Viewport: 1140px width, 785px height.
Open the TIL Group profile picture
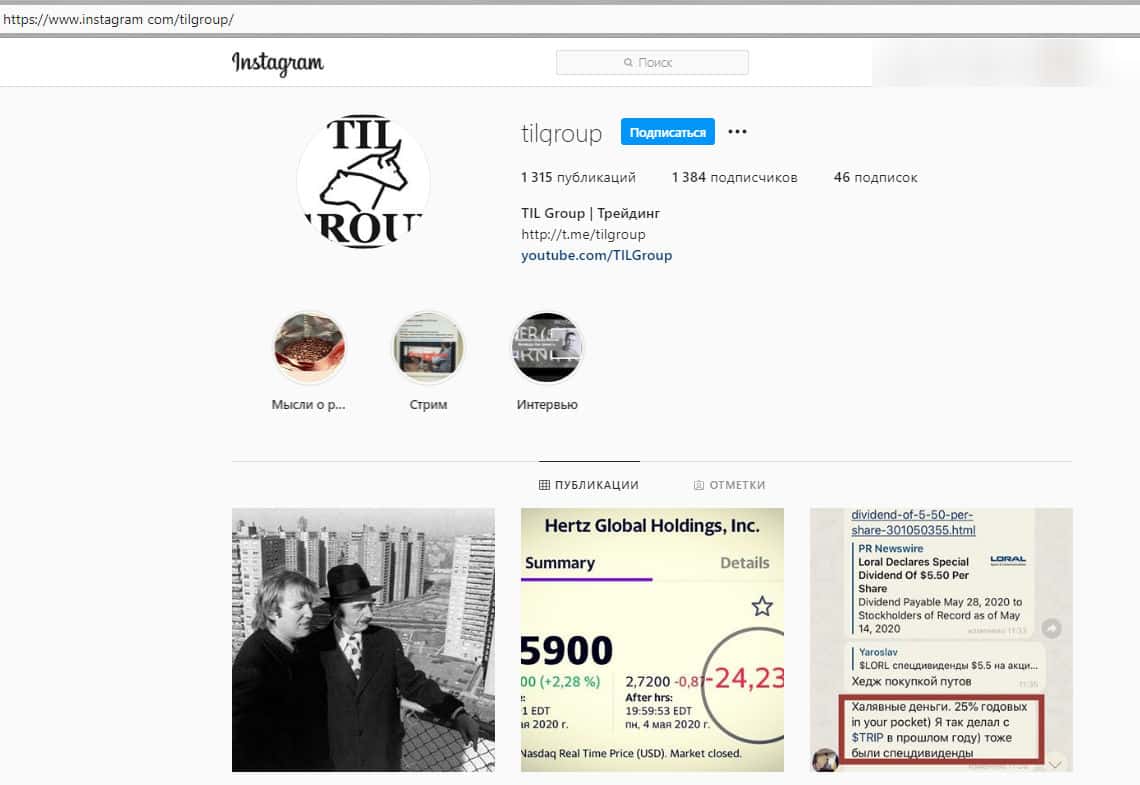coord(363,182)
